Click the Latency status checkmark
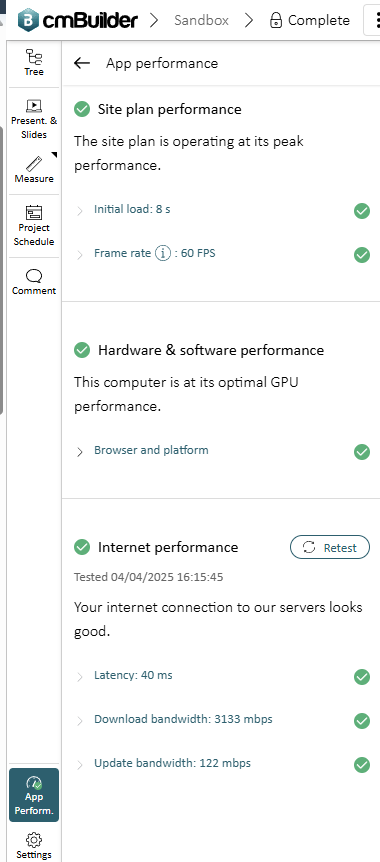Viewport: 380px width, 862px height. pos(362,677)
